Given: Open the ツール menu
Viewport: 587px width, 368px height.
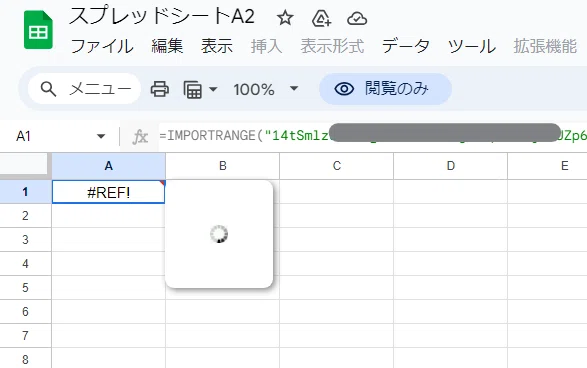Looking at the screenshot, I should point(472,46).
